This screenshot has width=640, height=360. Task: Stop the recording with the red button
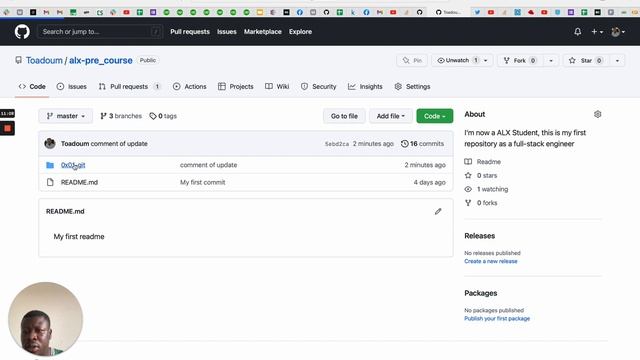click(7, 128)
